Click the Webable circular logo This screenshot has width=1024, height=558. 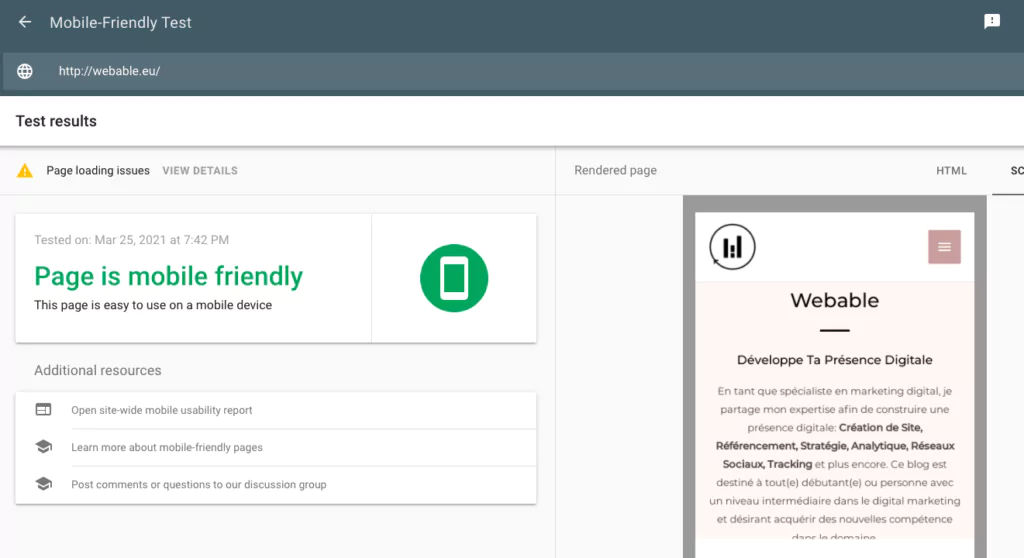point(732,247)
